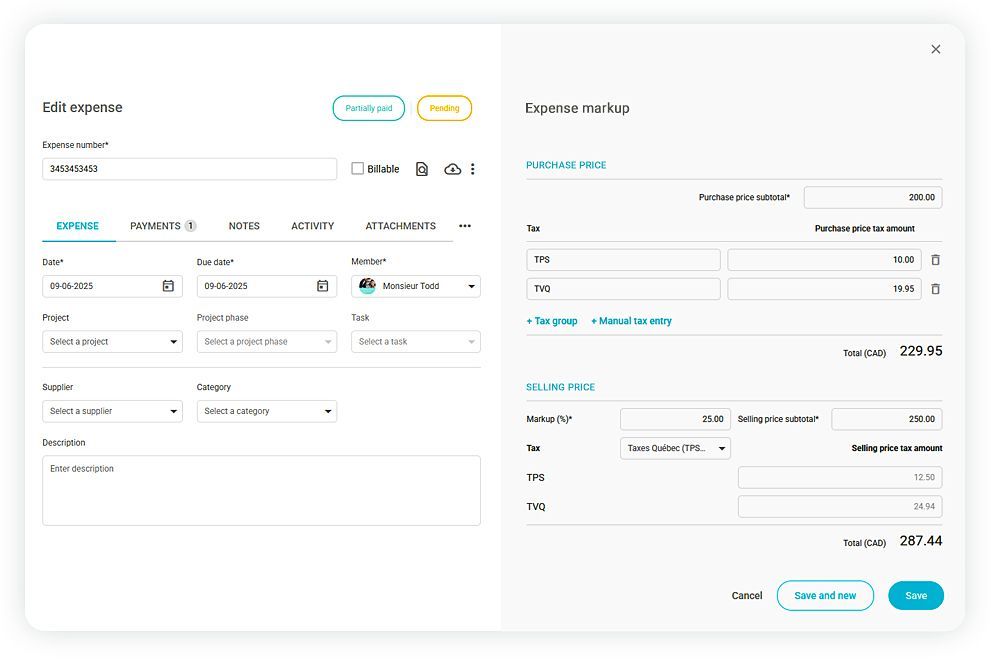Viewport: 996px width, 672px height.
Task: Switch to the Attachments tab
Action: coord(400,226)
